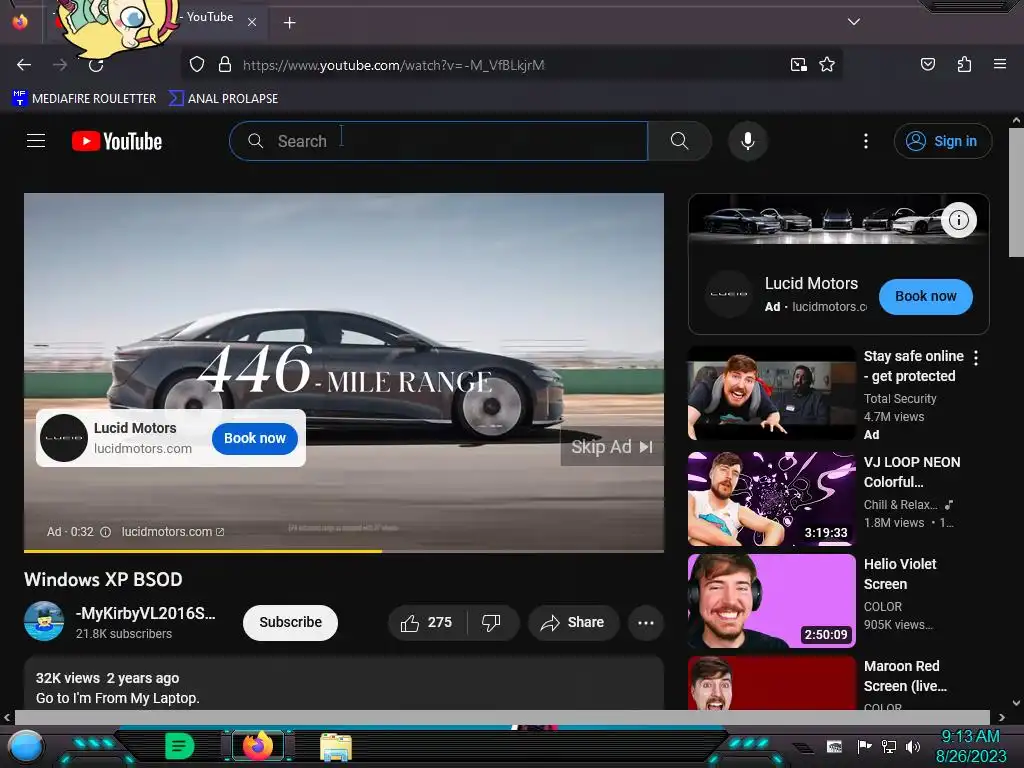Open VJ LOOP NEON video thumbnail
Screen dimensions: 1024x768
tap(771, 499)
